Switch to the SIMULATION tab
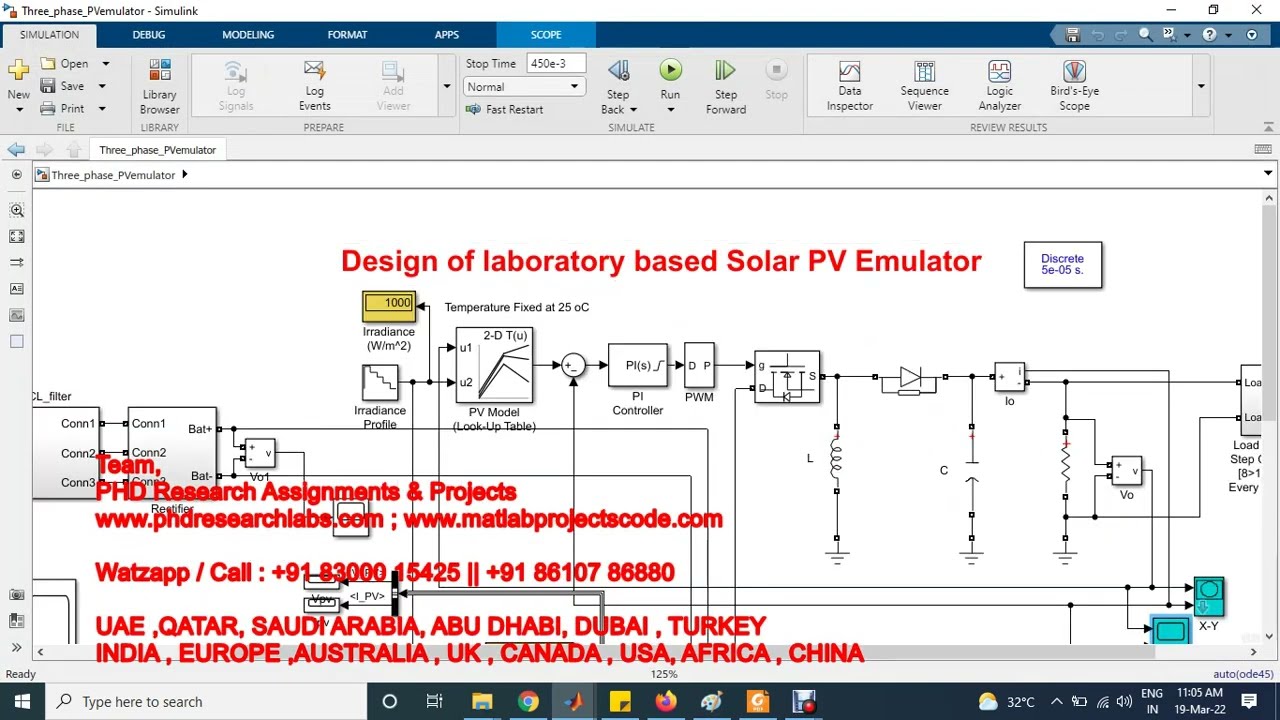Viewport: 1280px width, 720px height. click(49, 35)
